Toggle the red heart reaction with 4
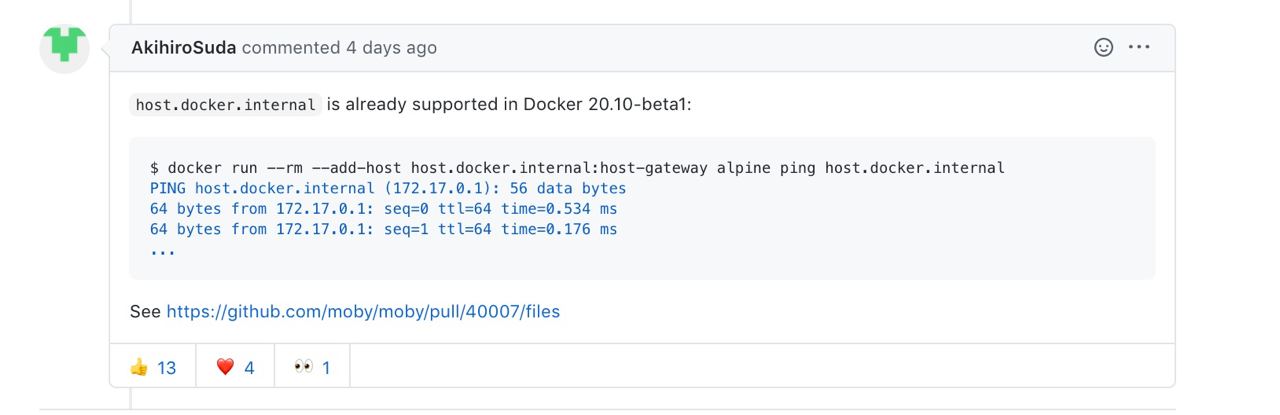 pos(235,367)
